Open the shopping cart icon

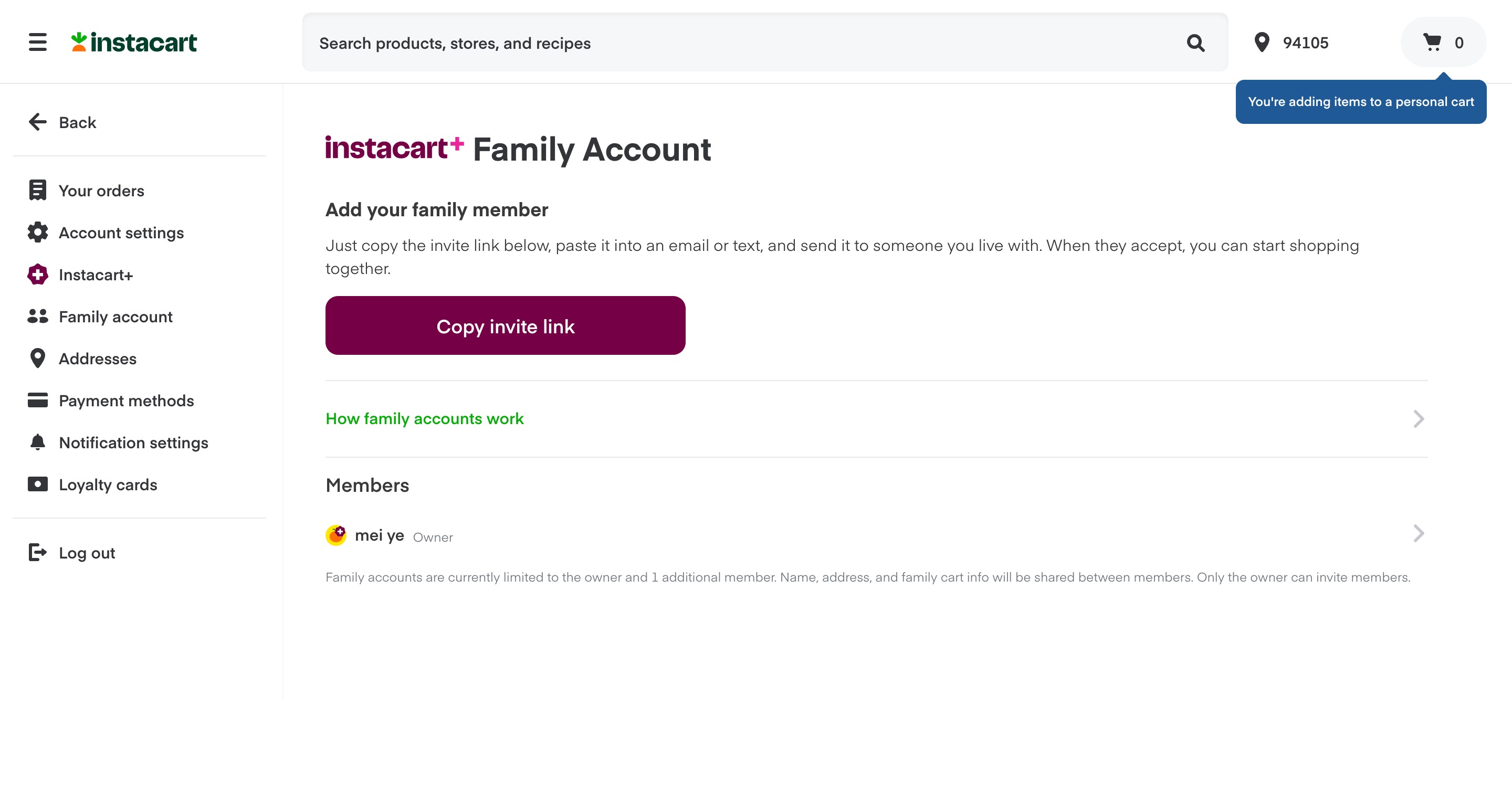[1432, 42]
